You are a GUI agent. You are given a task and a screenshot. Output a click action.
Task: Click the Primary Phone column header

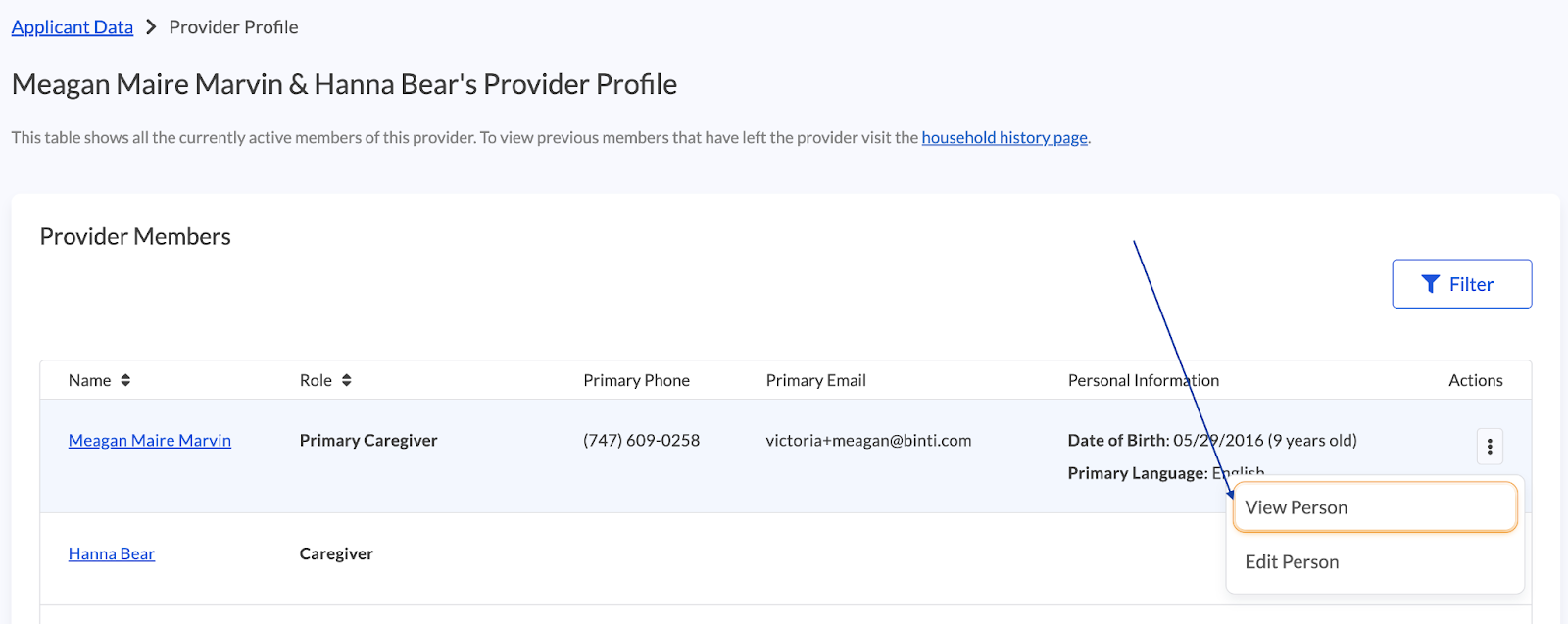[x=636, y=380]
